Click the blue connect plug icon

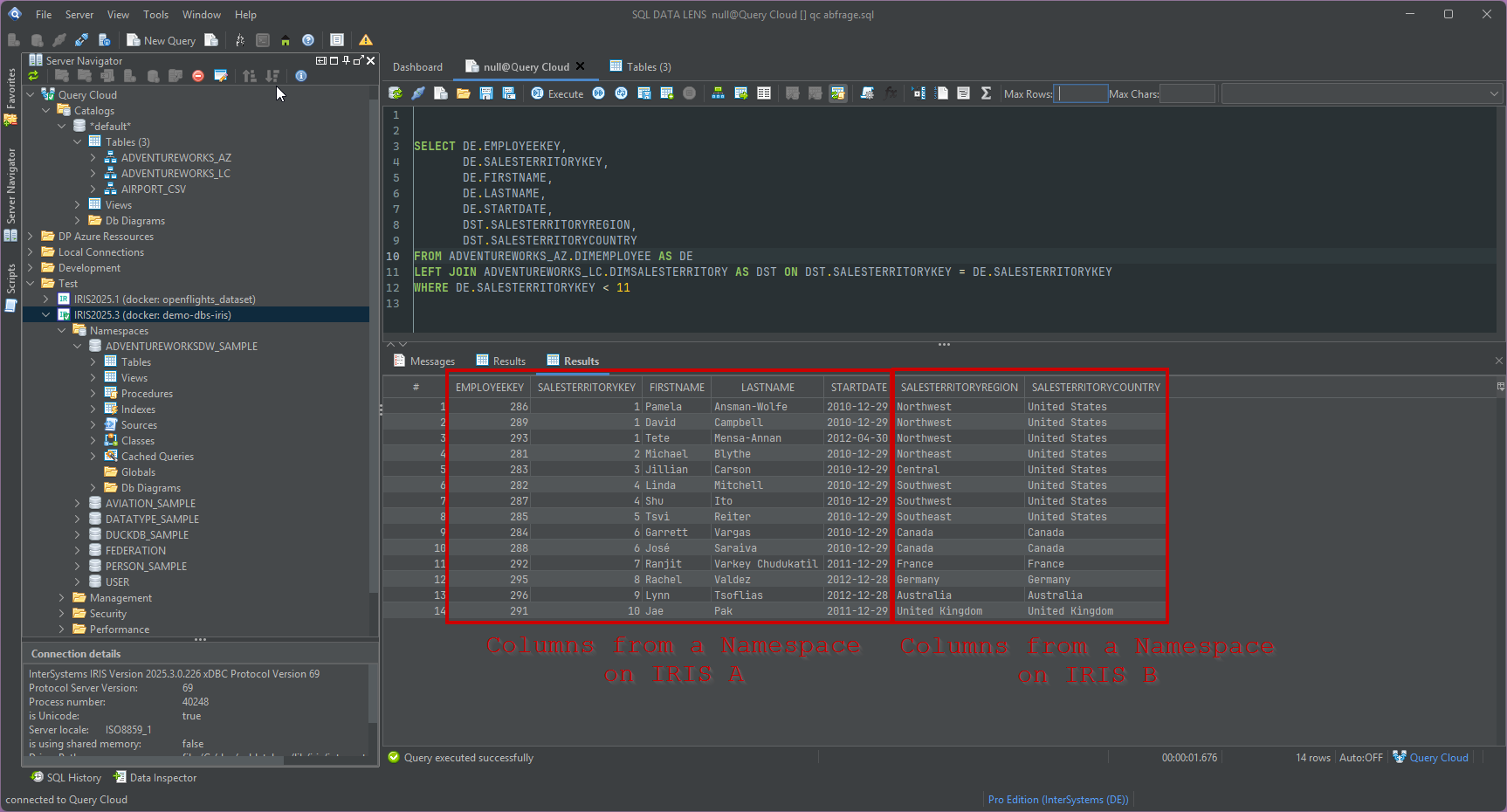click(81, 40)
